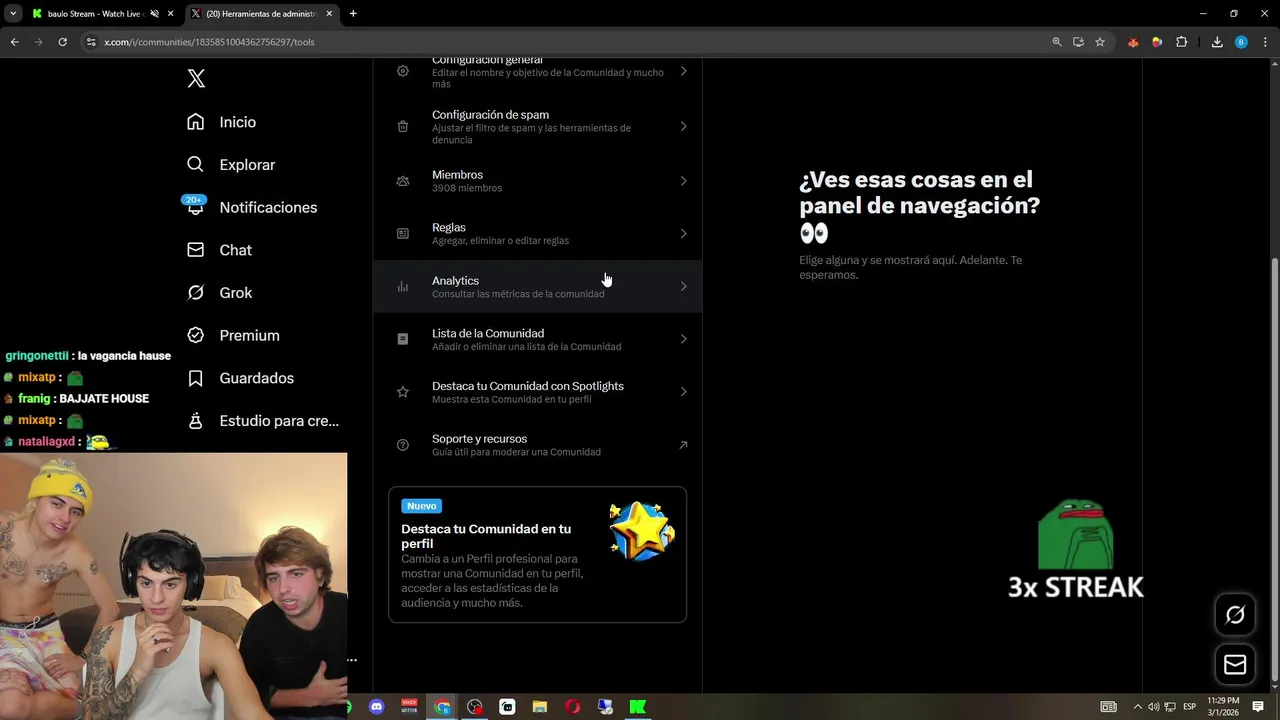Screen dimensions: 1280x720
Task: Open Reglas settings
Action: pos(538,234)
